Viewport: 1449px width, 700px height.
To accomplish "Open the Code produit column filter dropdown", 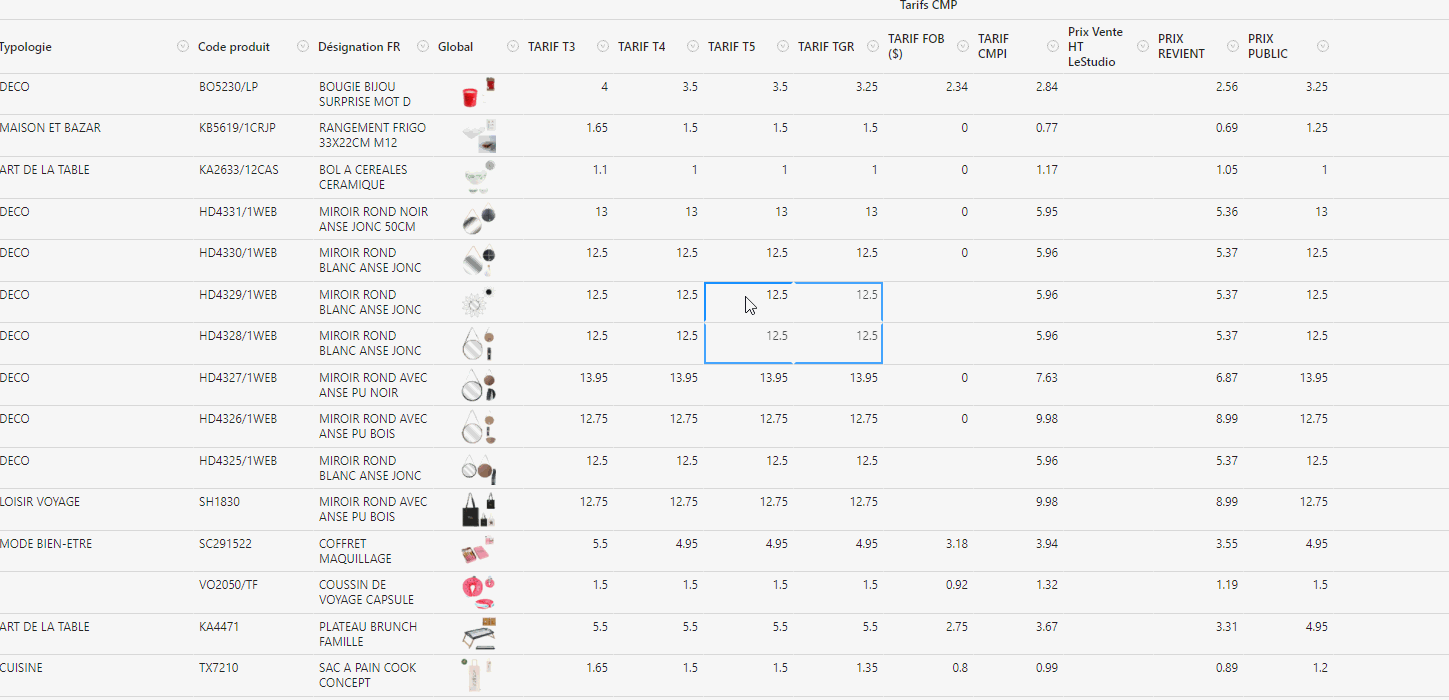I will tap(302, 46).
